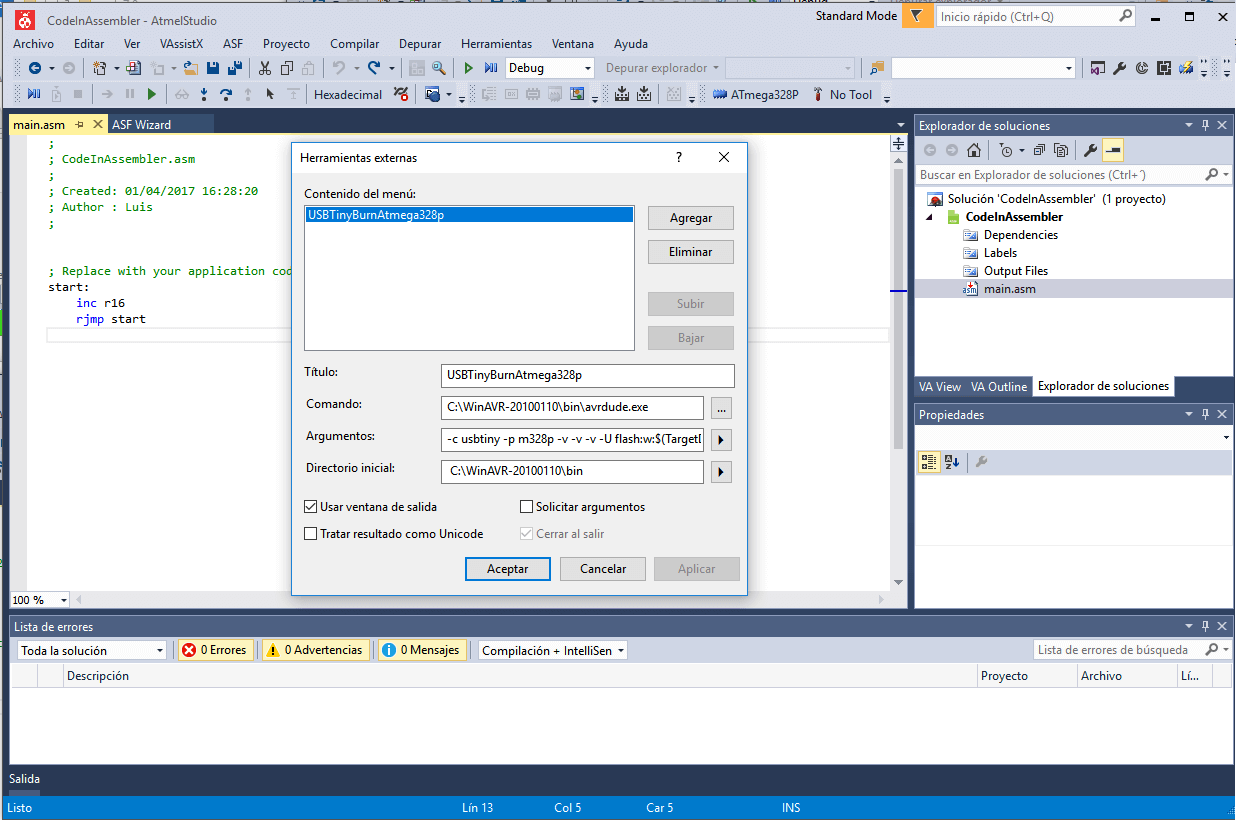Screen dimensions: 1236x820
Task: Click the Cancelar button
Action: click(x=603, y=569)
